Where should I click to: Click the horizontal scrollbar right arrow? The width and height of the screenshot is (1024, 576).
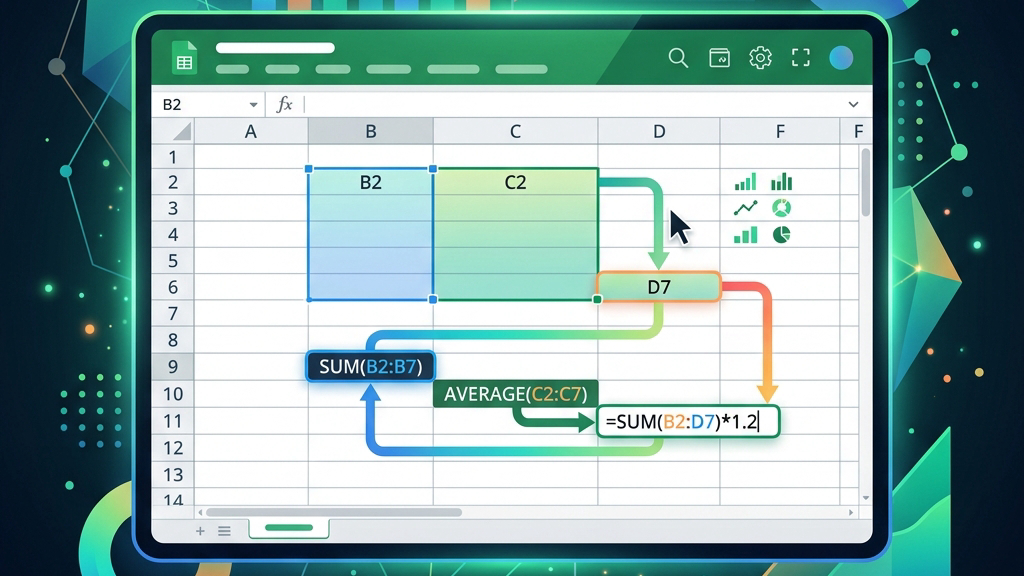click(850, 513)
